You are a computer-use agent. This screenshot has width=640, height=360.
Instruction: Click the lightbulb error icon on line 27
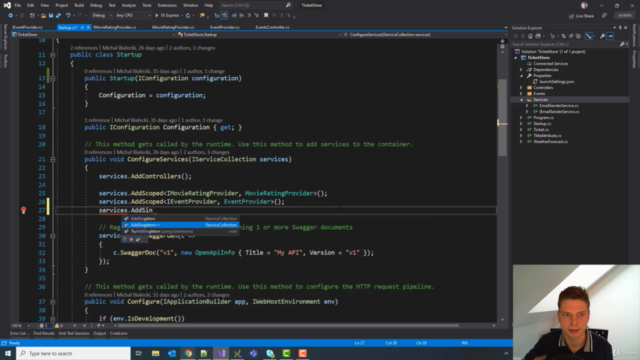coord(23,210)
